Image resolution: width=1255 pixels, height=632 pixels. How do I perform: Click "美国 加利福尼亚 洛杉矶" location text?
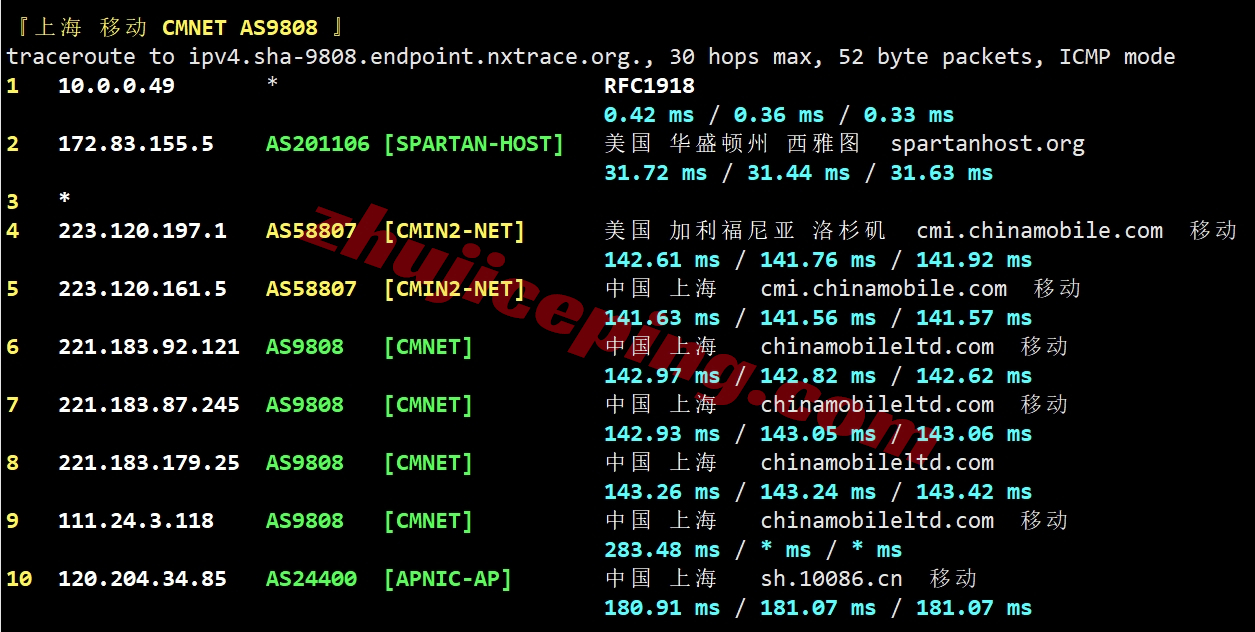click(x=745, y=231)
